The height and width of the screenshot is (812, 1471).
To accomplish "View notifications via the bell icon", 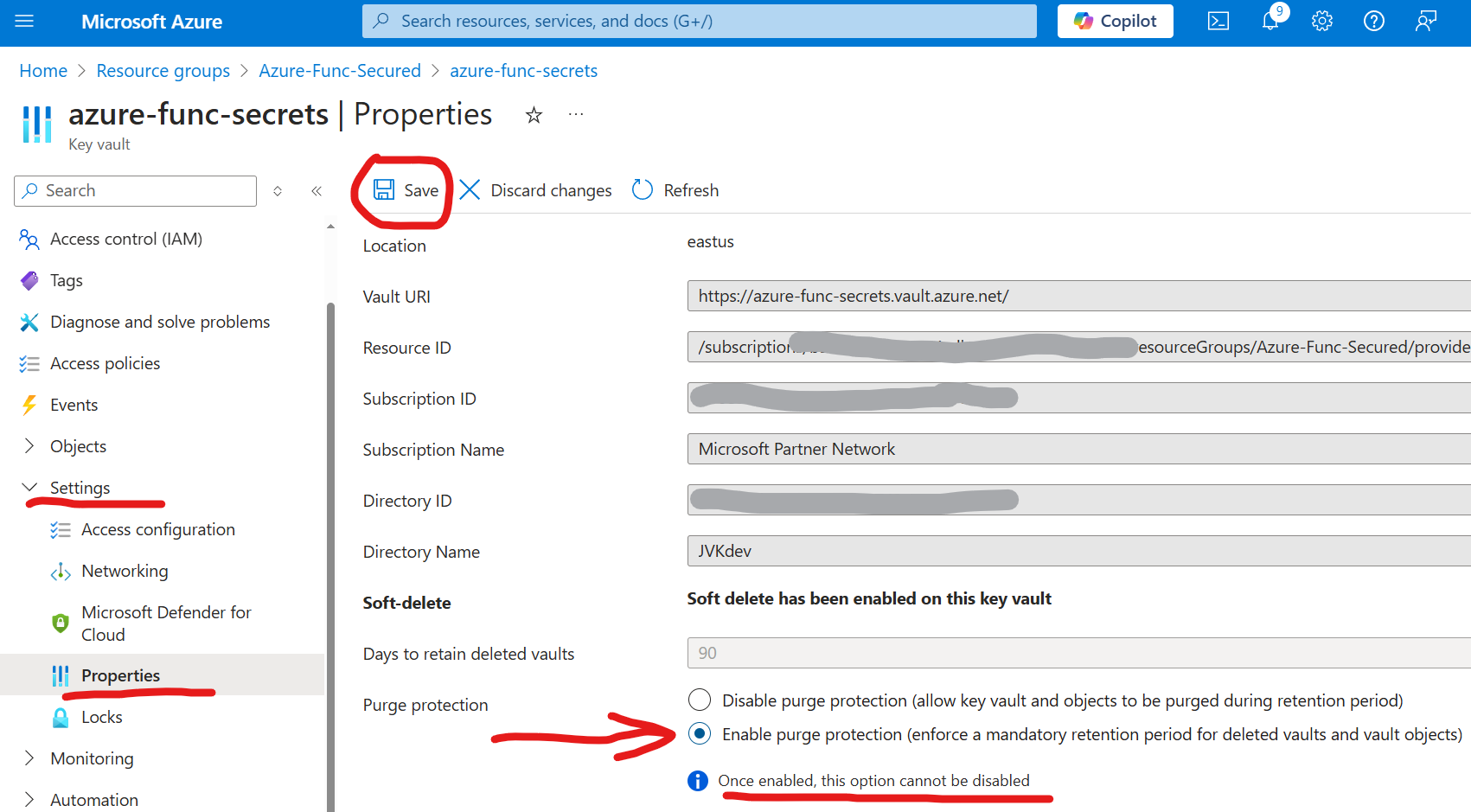I will point(1270,21).
